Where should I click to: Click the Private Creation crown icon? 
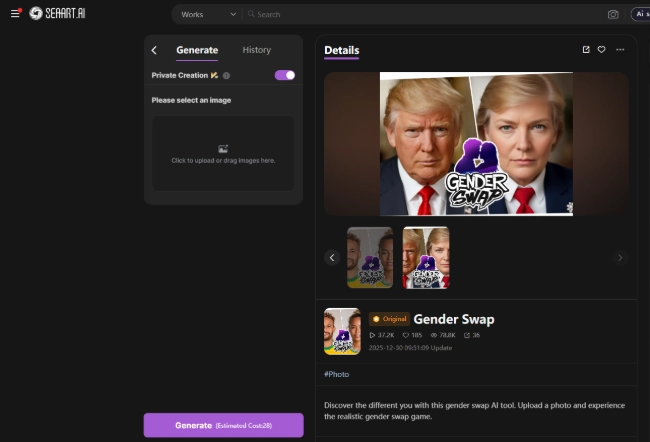[x=214, y=75]
